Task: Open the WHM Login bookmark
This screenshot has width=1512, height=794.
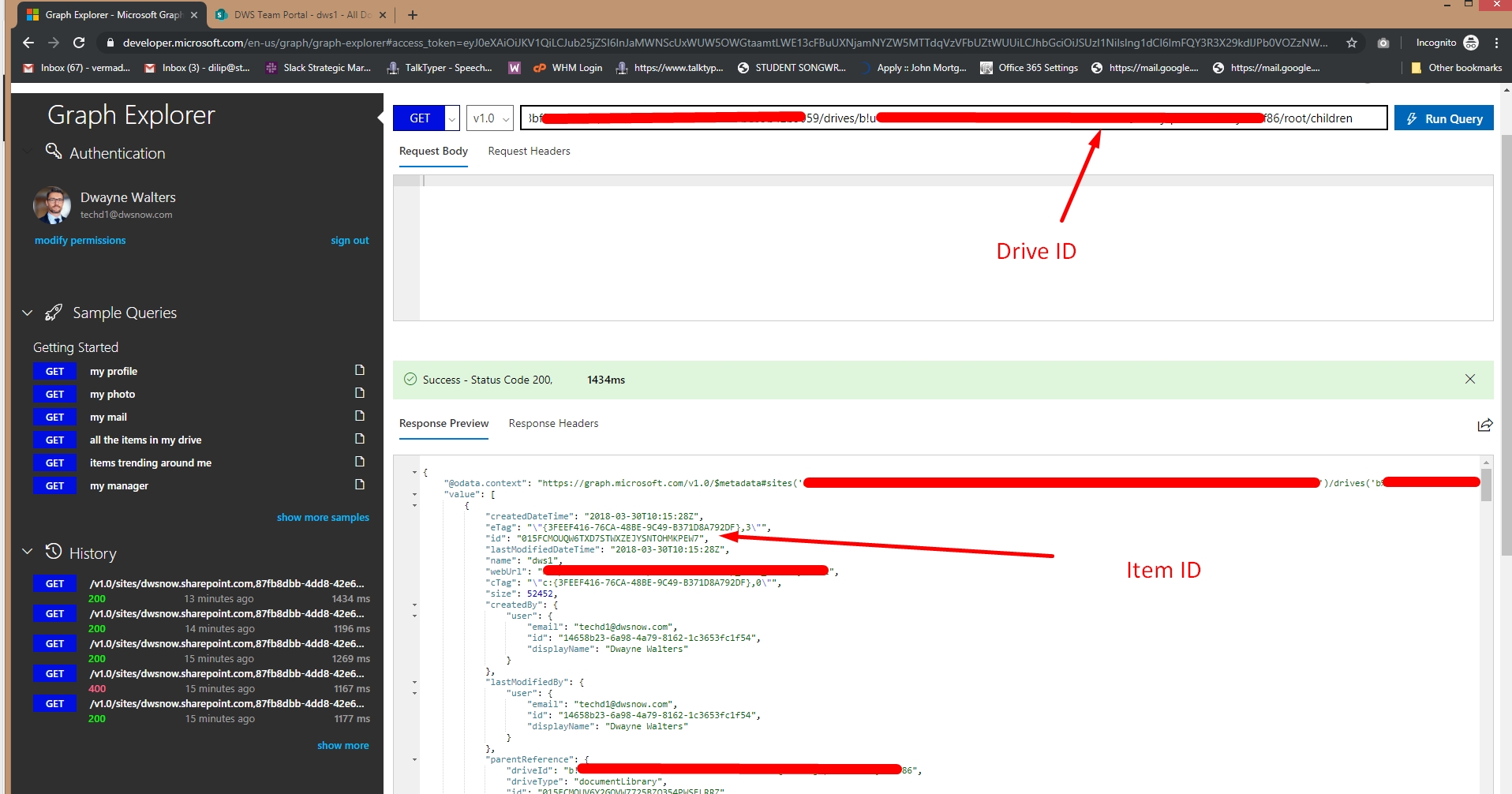Action: tap(567, 68)
